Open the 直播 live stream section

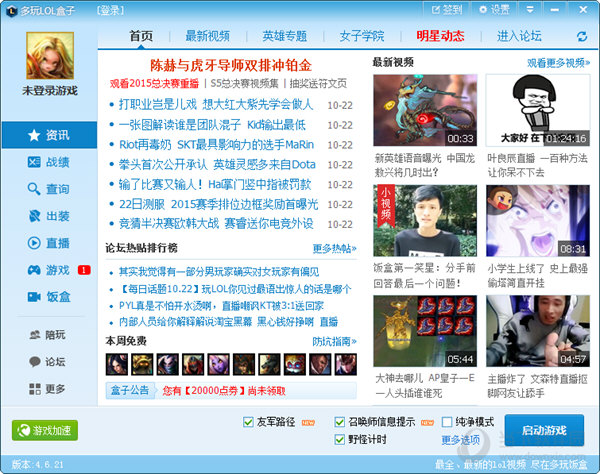(x=49, y=243)
